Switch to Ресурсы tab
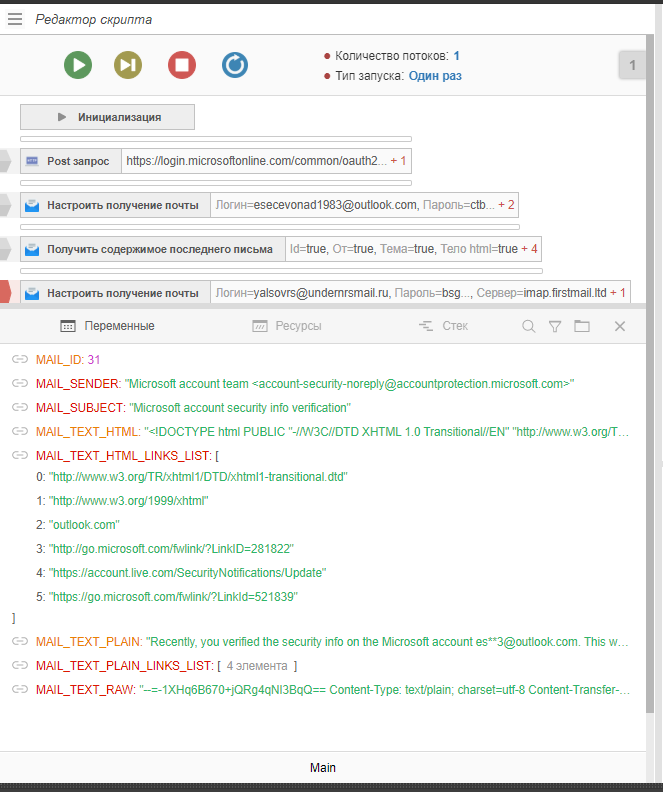This screenshot has width=663, height=792. tap(287, 326)
